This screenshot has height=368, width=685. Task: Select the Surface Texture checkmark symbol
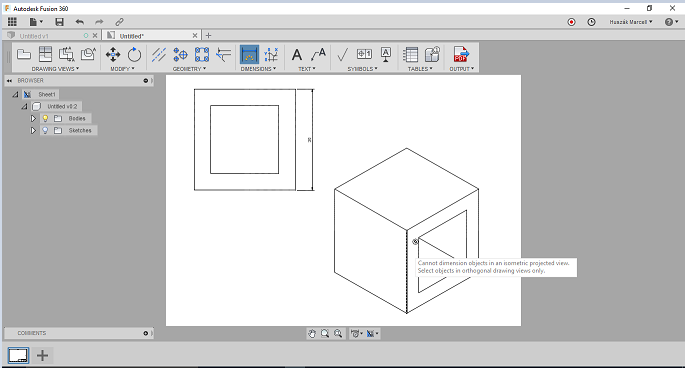[342, 55]
